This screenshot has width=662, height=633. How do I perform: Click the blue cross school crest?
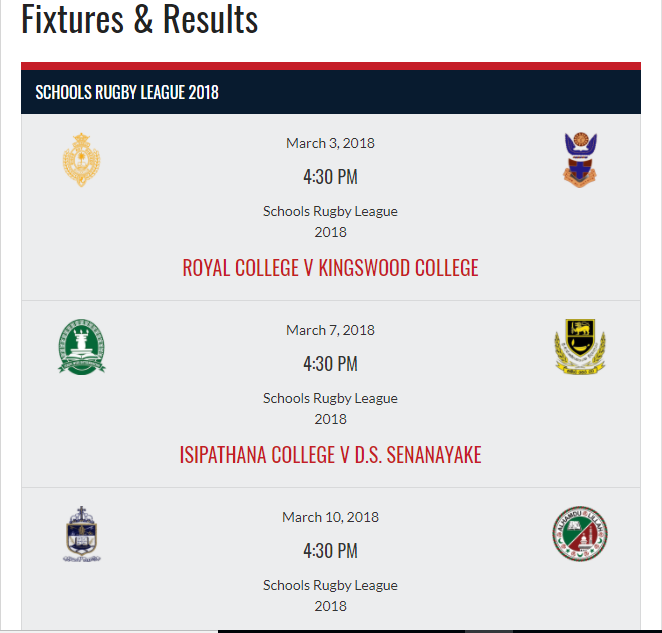pyautogui.click(x=81, y=534)
